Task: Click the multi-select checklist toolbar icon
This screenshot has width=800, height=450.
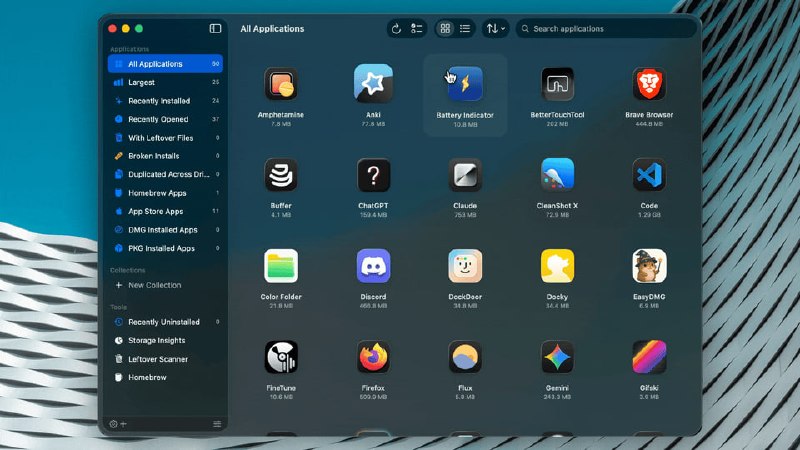Action: [x=416, y=29]
